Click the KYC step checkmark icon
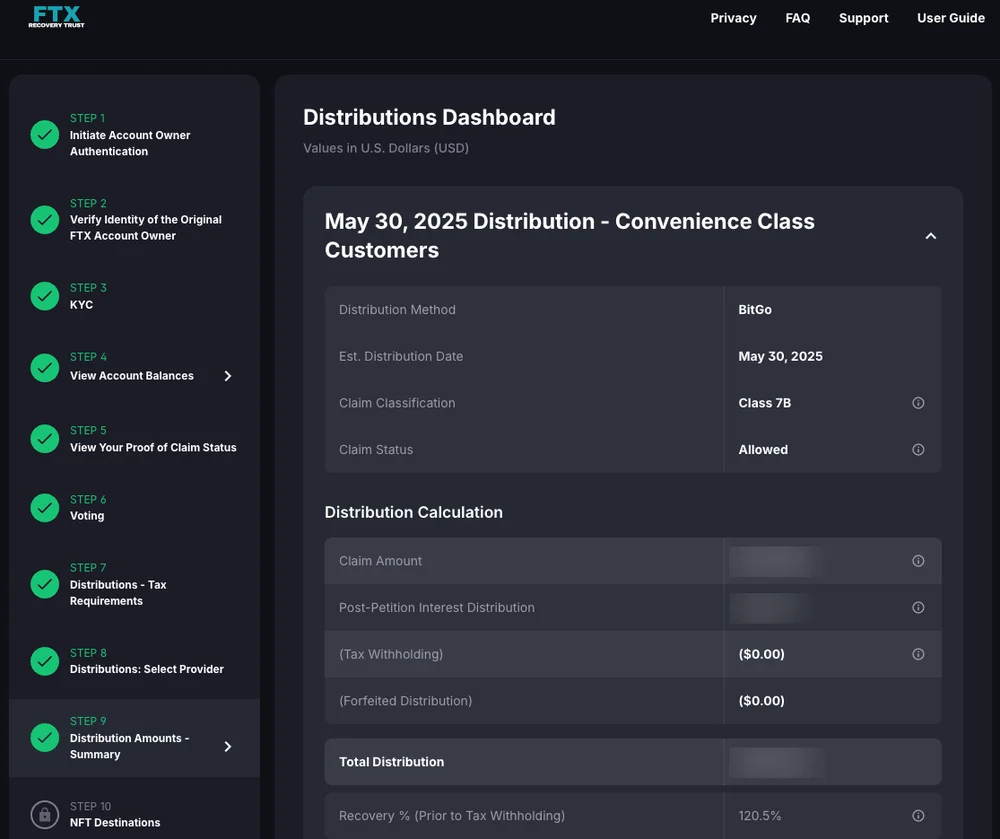This screenshot has height=839, width=1000. coord(45,296)
